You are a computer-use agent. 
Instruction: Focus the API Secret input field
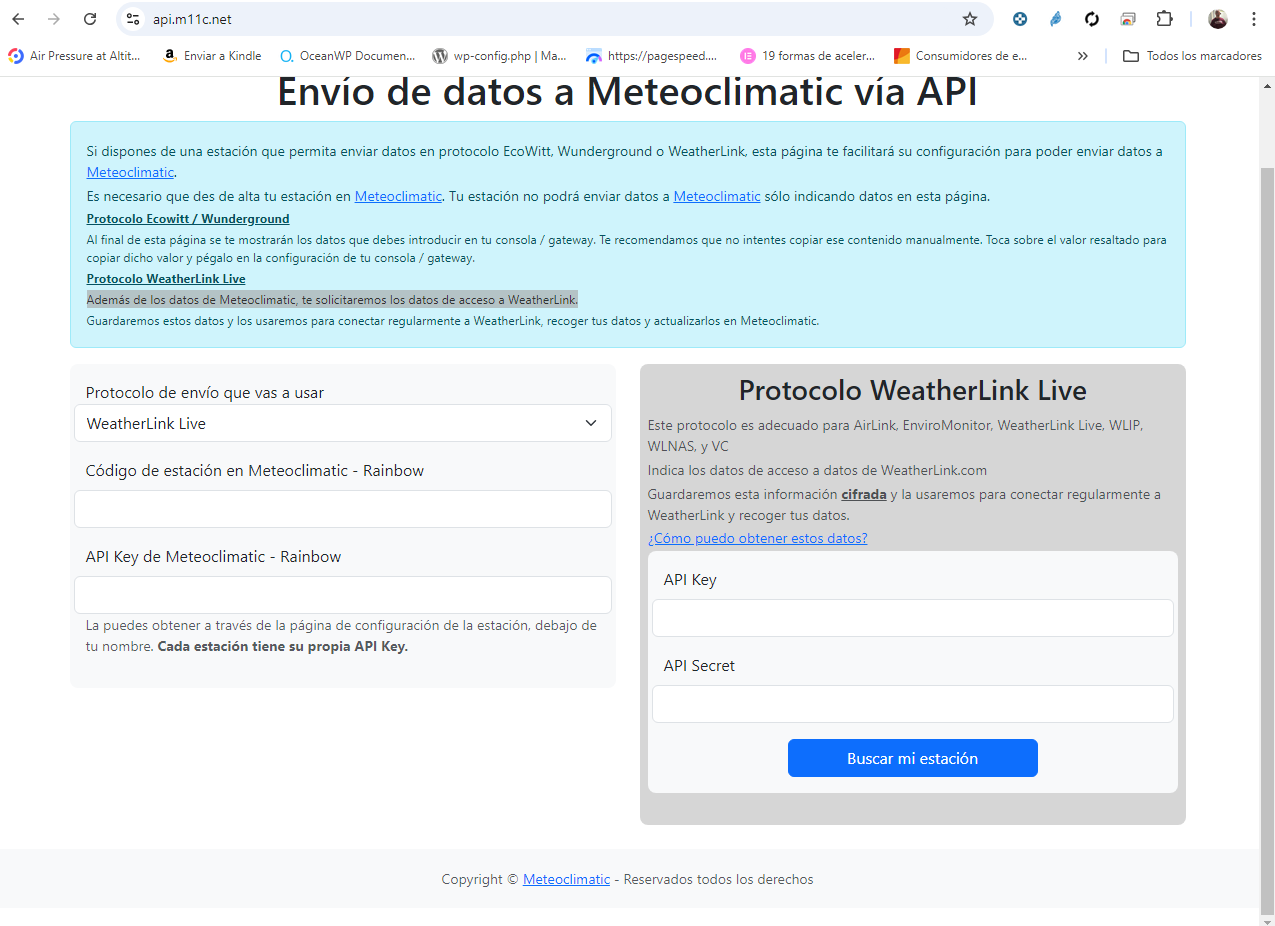pyautogui.click(x=912, y=704)
